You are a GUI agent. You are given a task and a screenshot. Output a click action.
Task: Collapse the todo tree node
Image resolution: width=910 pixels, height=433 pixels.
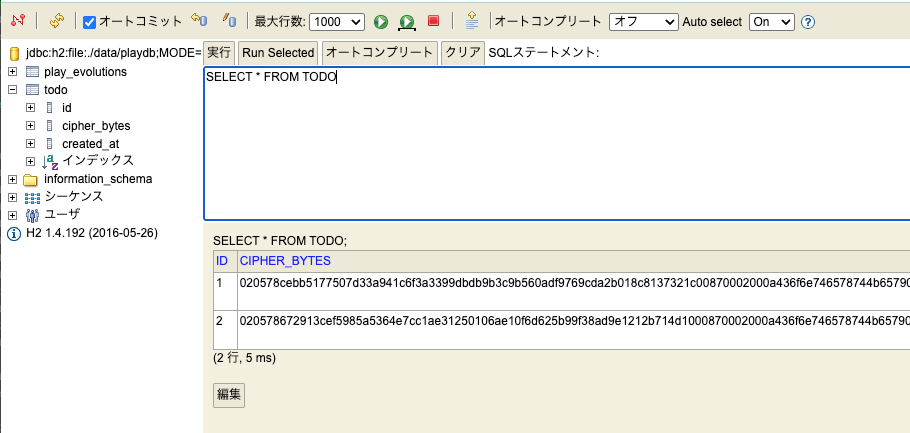tap(12, 90)
